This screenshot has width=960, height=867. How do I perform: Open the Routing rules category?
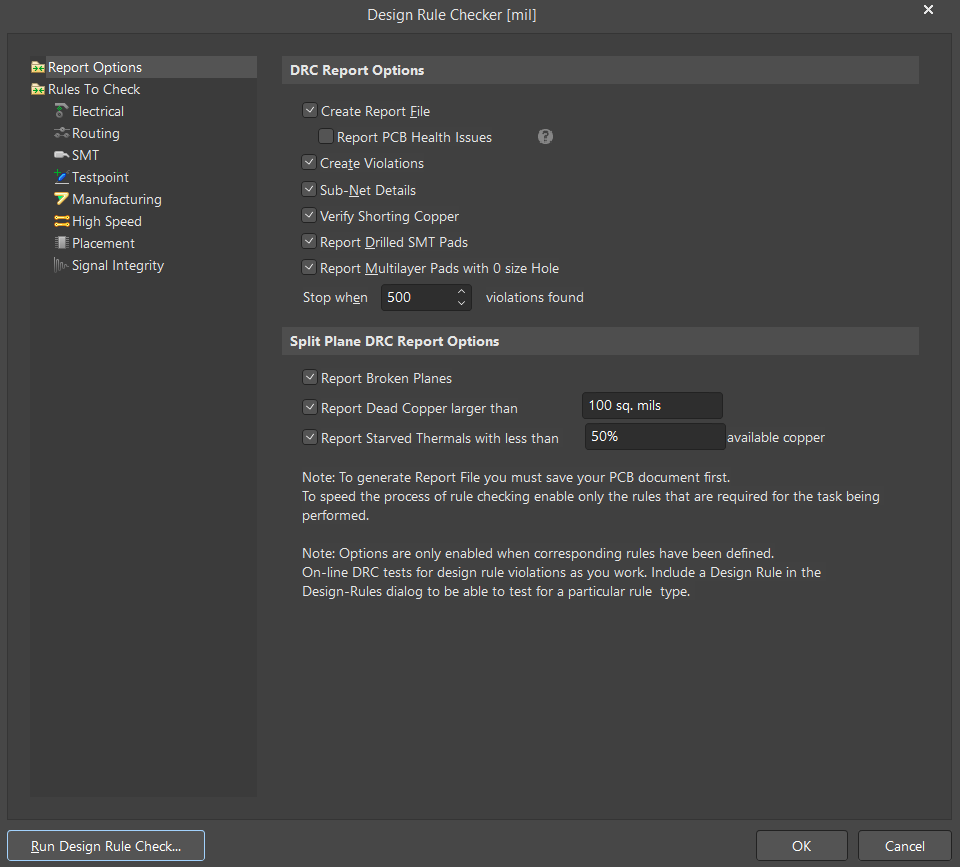96,133
